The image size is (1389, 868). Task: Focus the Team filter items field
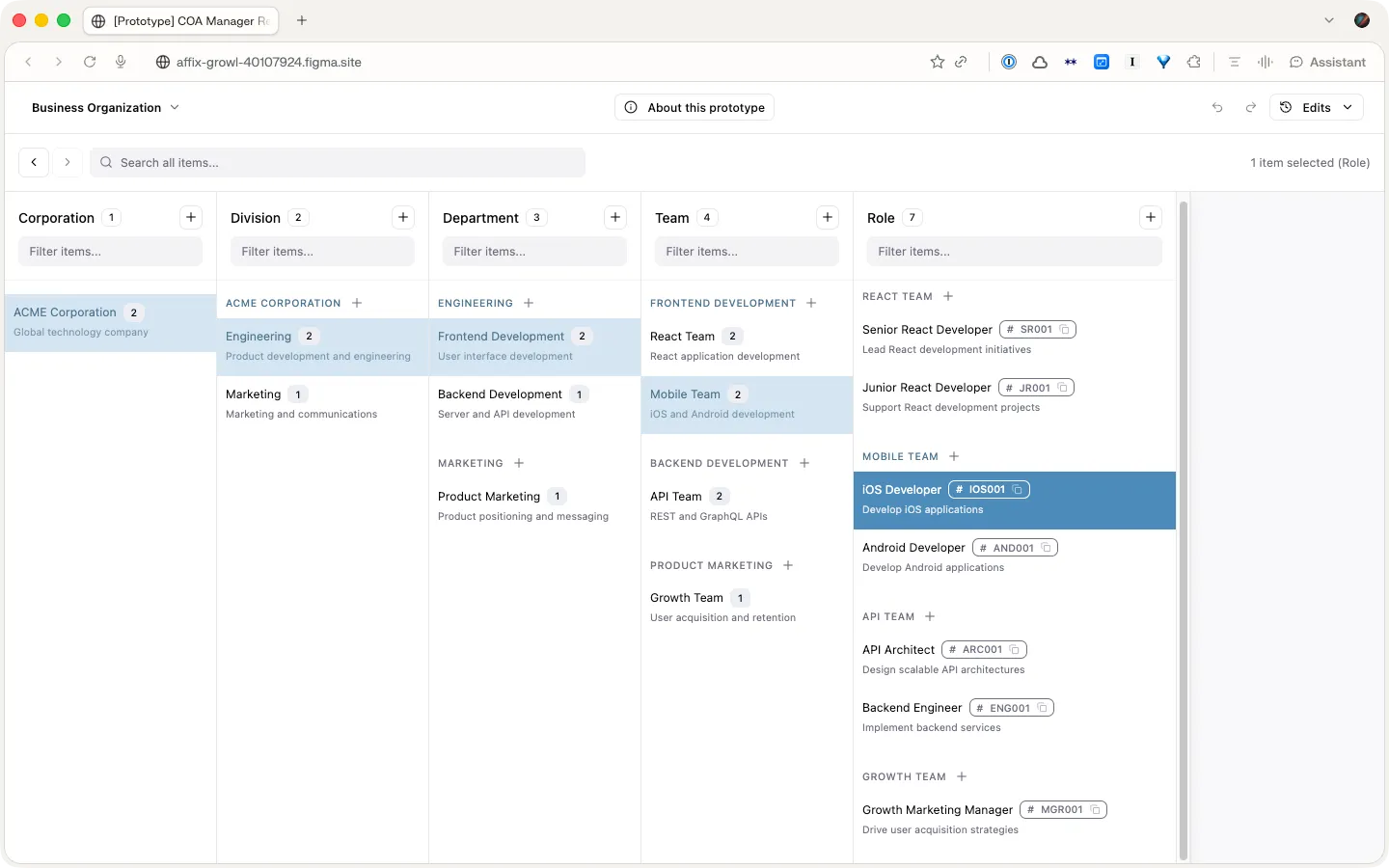pyautogui.click(x=747, y=252)
